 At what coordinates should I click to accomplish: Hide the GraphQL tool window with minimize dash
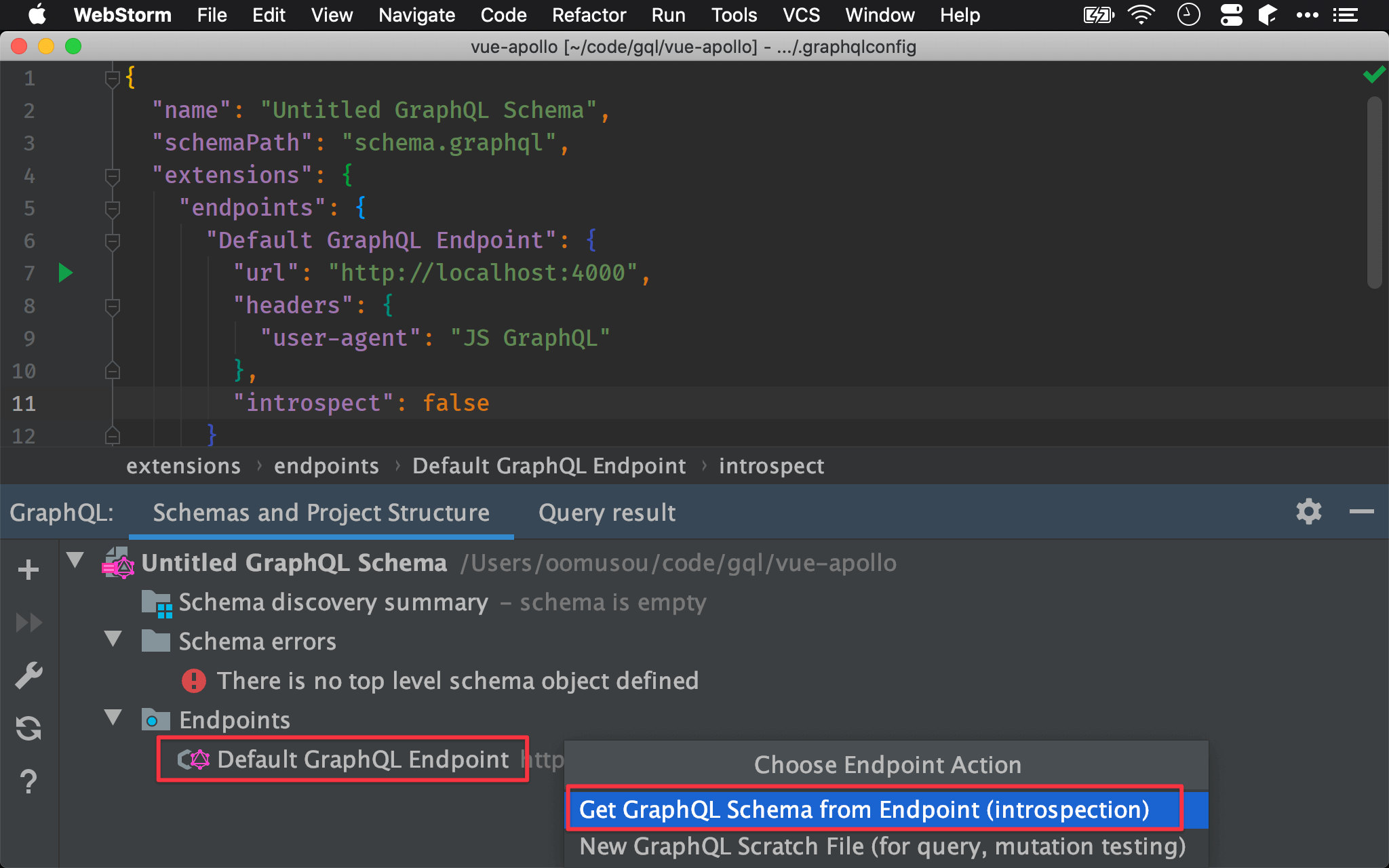[x=1362, y=512]
